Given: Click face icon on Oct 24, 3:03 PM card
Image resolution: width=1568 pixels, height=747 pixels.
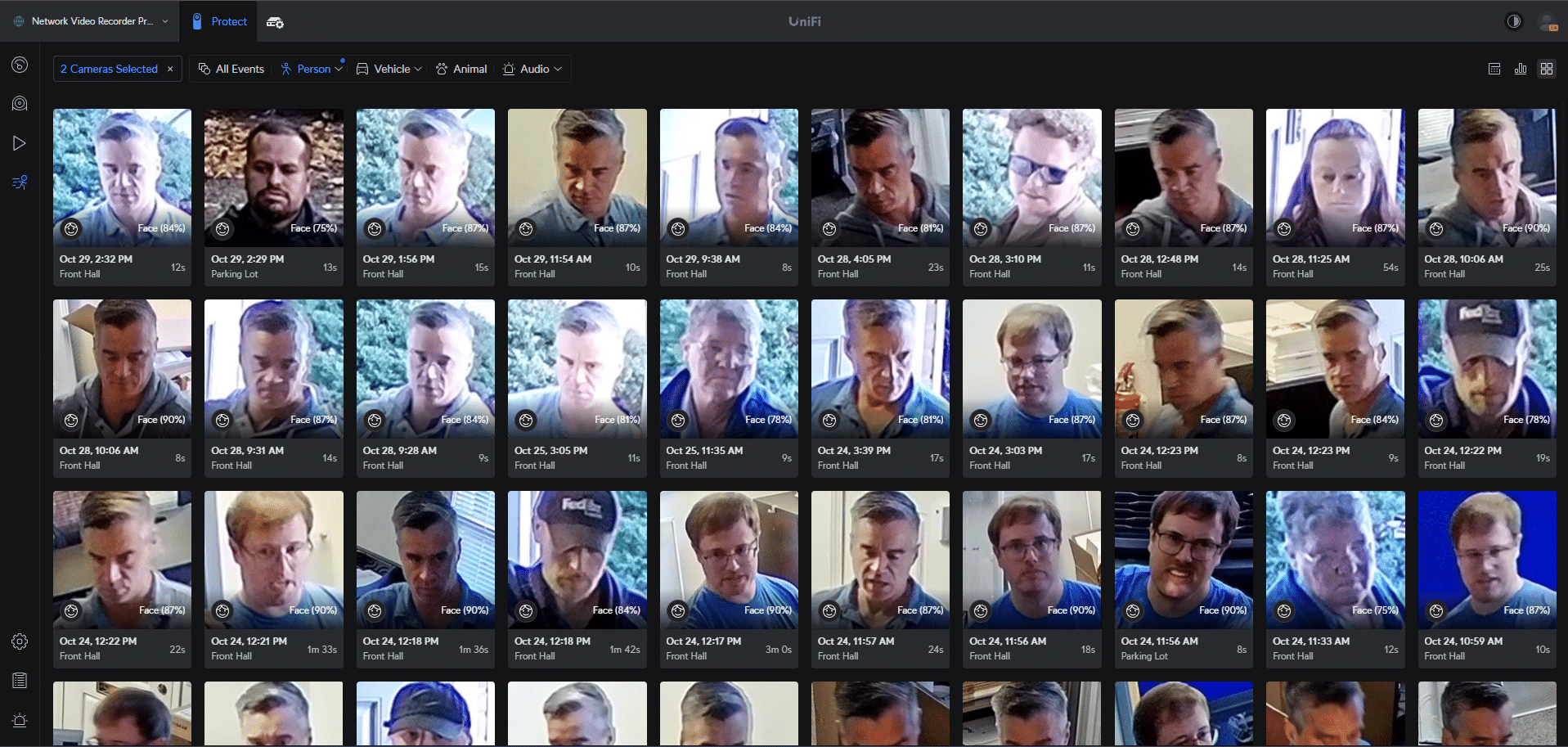Looking at the screenshot, I should coord(981,421).
